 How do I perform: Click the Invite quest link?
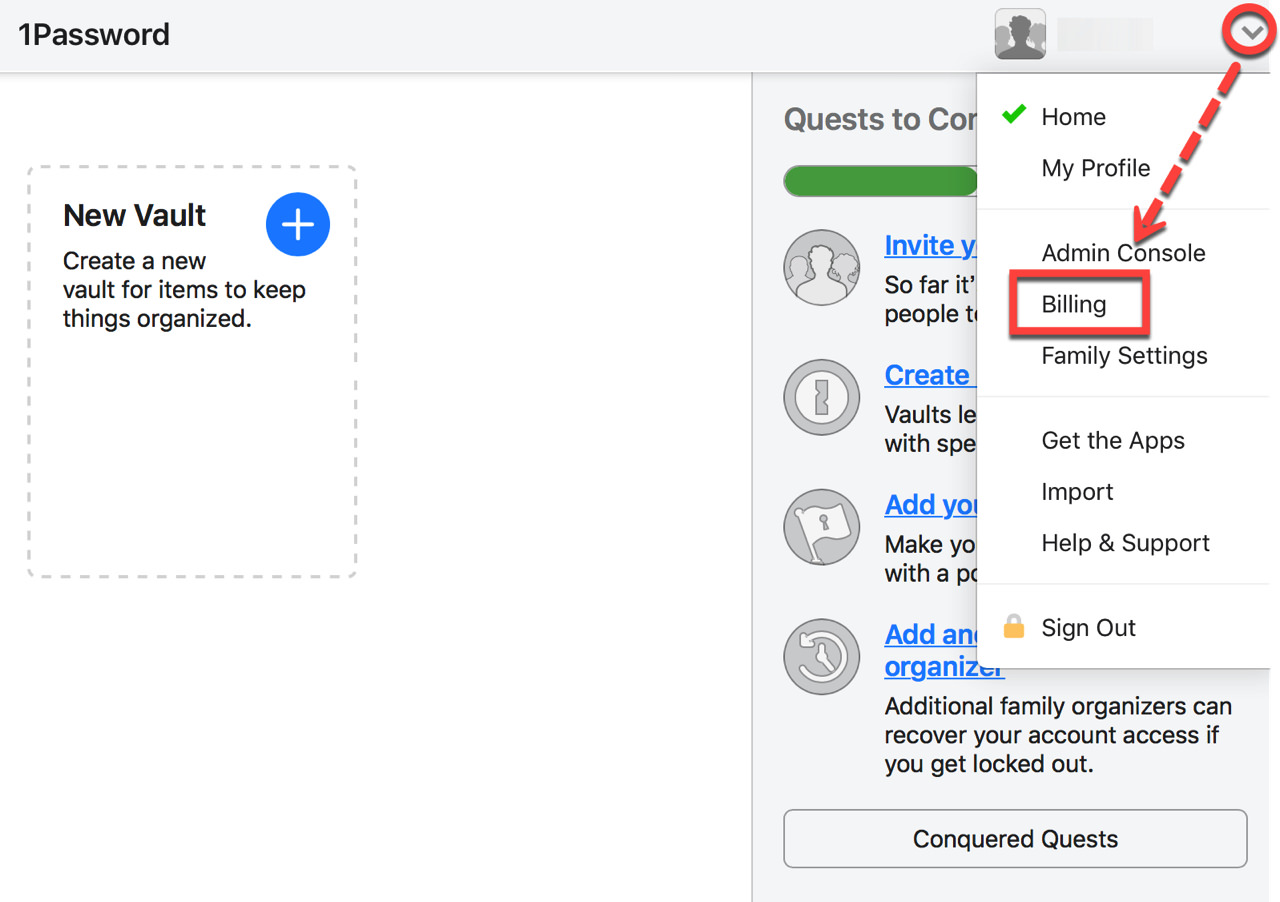[930, 245]
